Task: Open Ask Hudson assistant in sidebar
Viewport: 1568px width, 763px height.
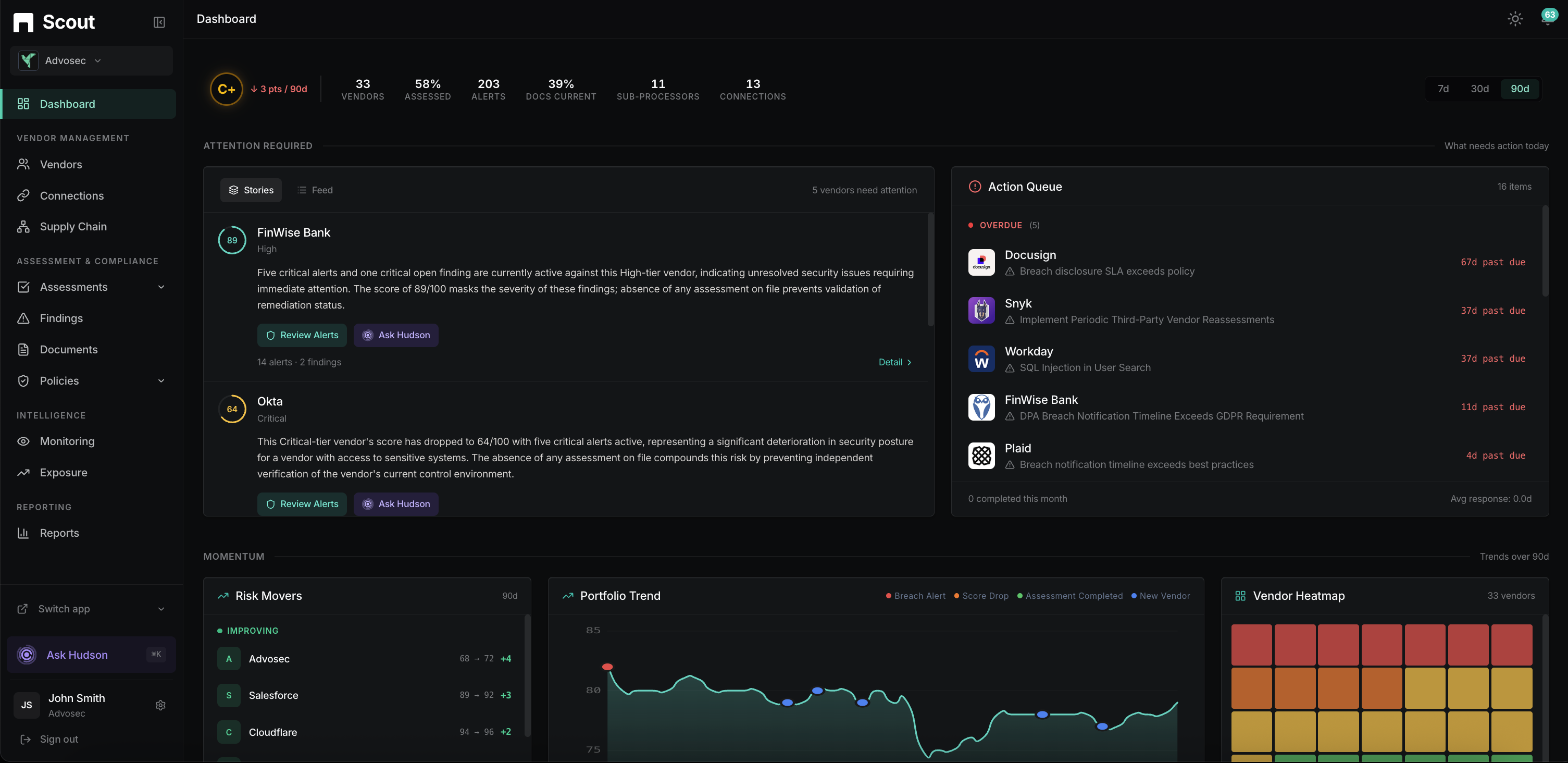Action: (91, 655)
